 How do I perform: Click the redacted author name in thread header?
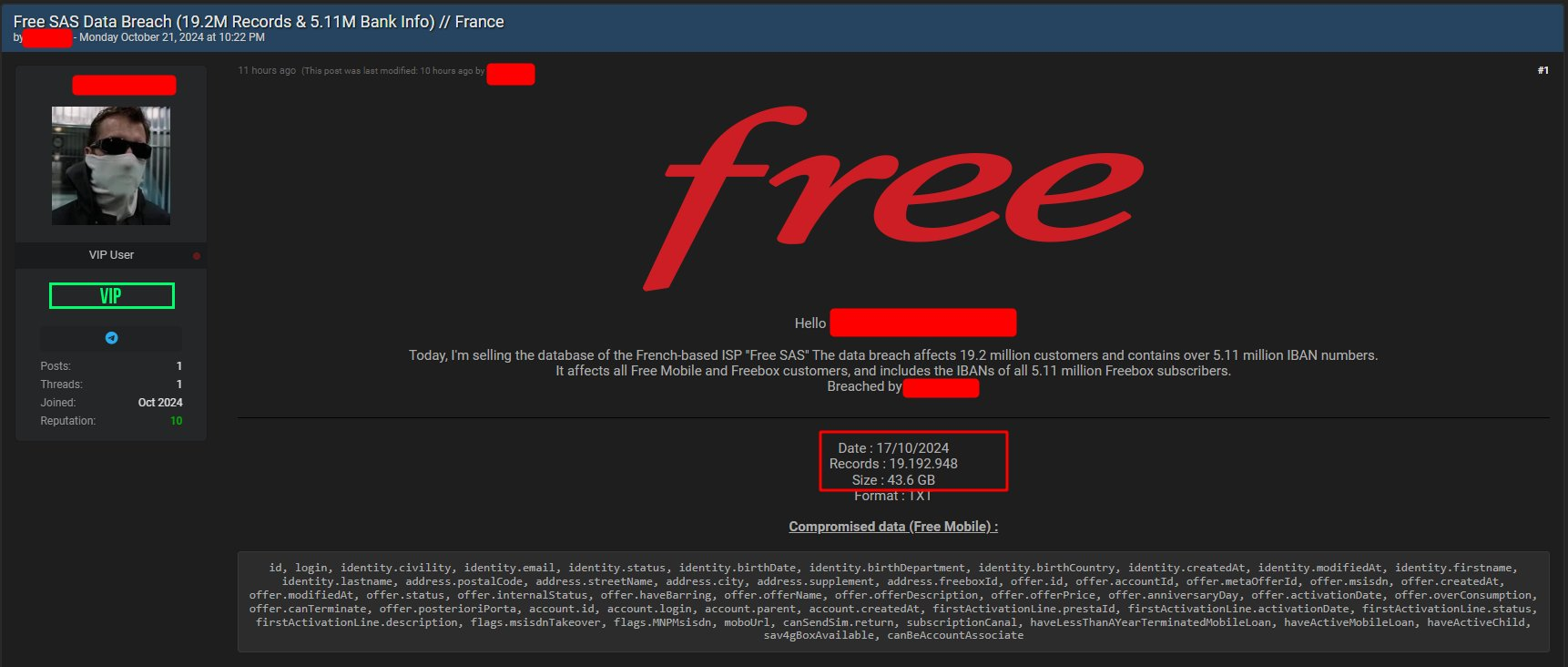click(x=47, y=38)
